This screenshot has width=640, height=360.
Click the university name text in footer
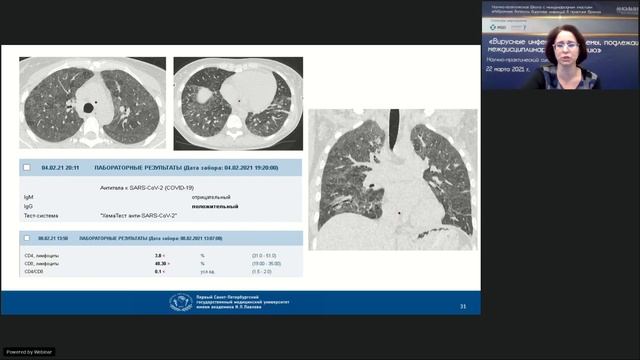coord(242,302)
